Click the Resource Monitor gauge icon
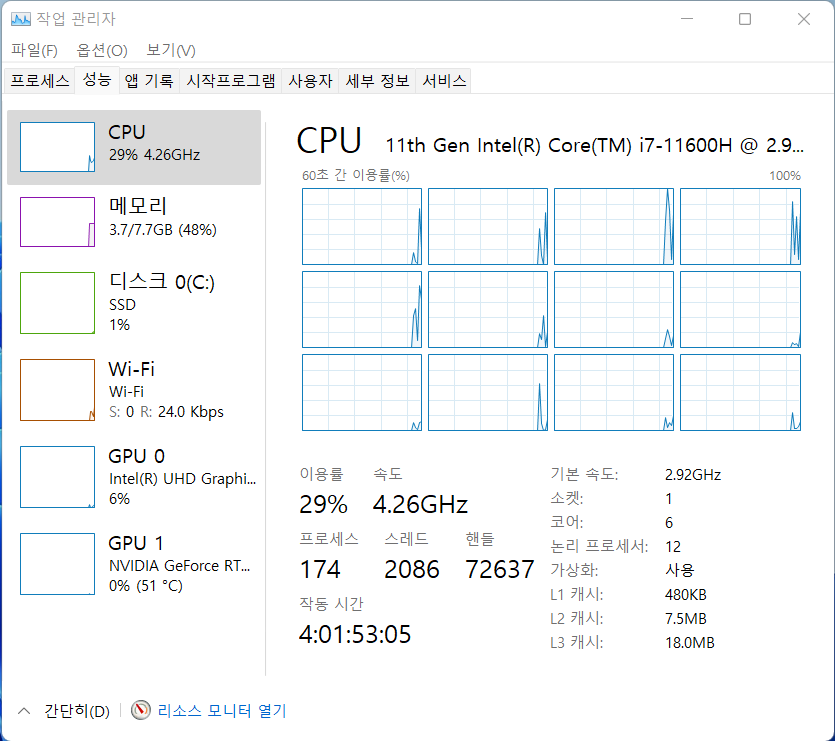 pyautogui.click(x=141, y=711)
